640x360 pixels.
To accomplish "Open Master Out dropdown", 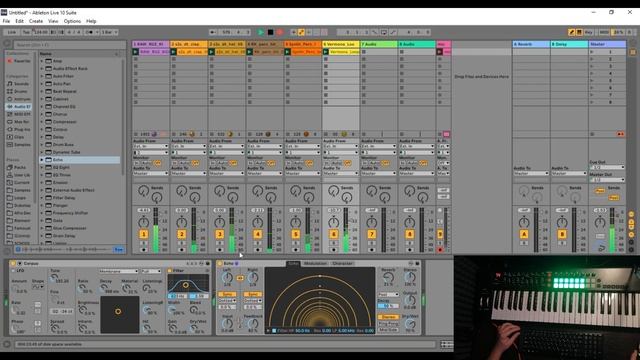I will [x=607, y=180].
